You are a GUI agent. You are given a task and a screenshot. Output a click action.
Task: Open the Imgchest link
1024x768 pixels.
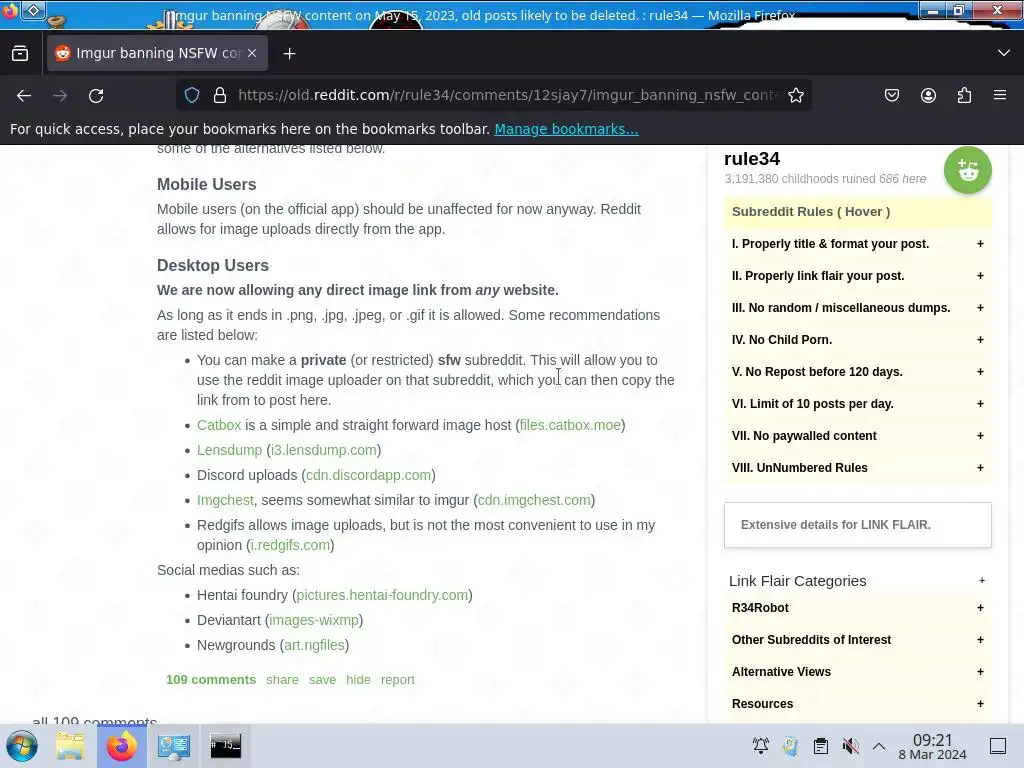click(225, 500)
